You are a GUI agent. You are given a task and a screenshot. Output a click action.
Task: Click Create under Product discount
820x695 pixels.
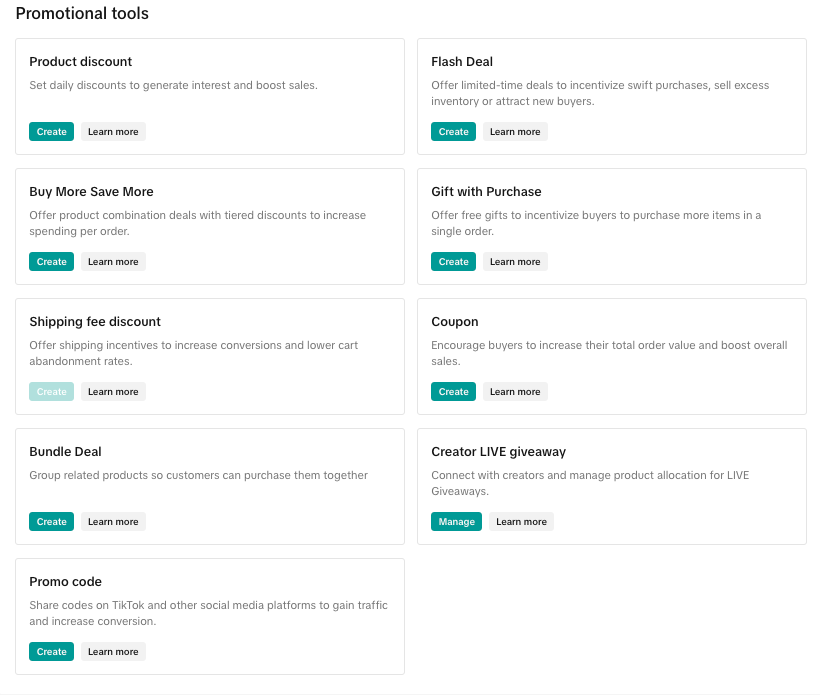click(51, 132)
